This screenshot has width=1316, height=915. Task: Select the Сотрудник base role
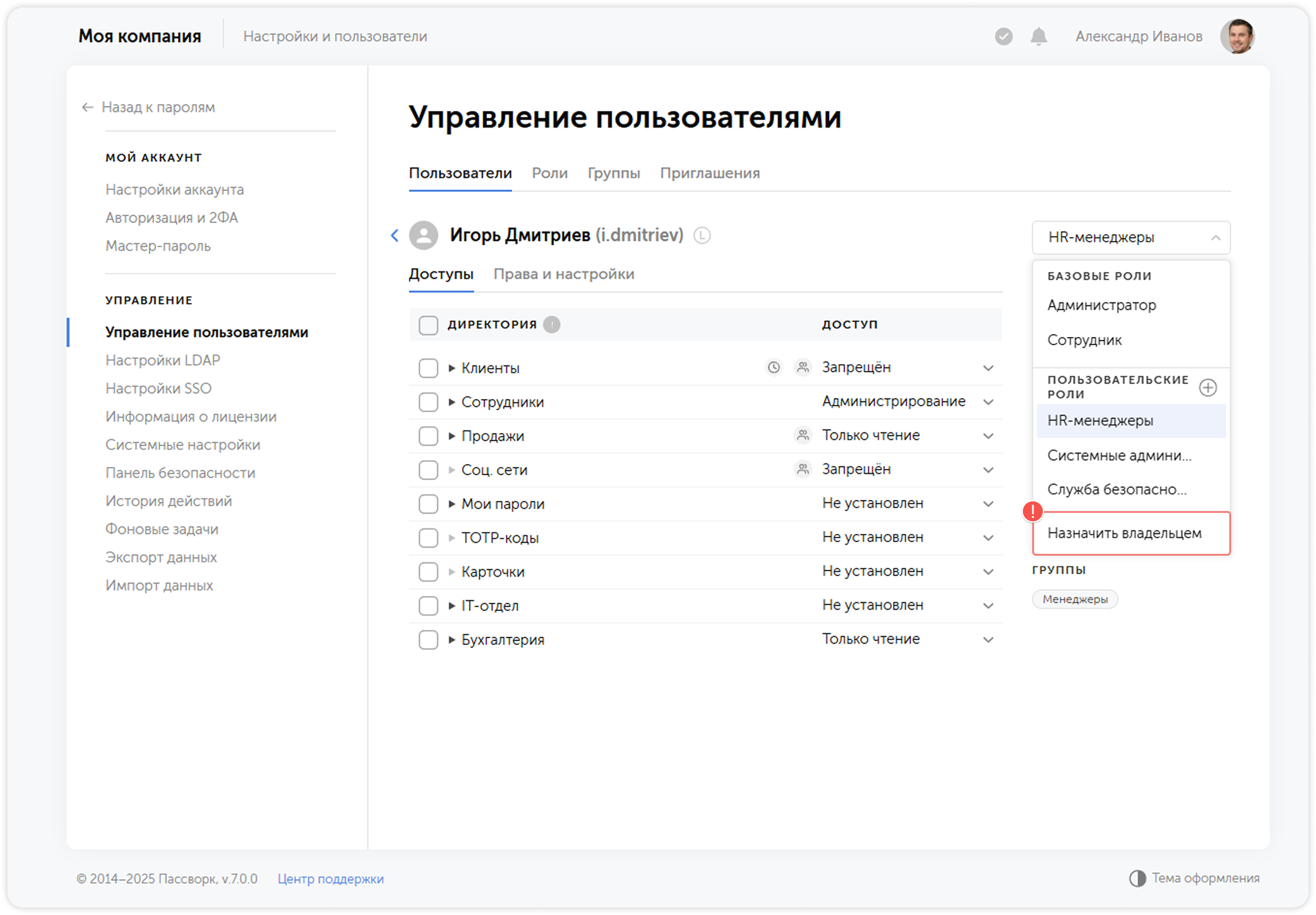point(1131,340)
